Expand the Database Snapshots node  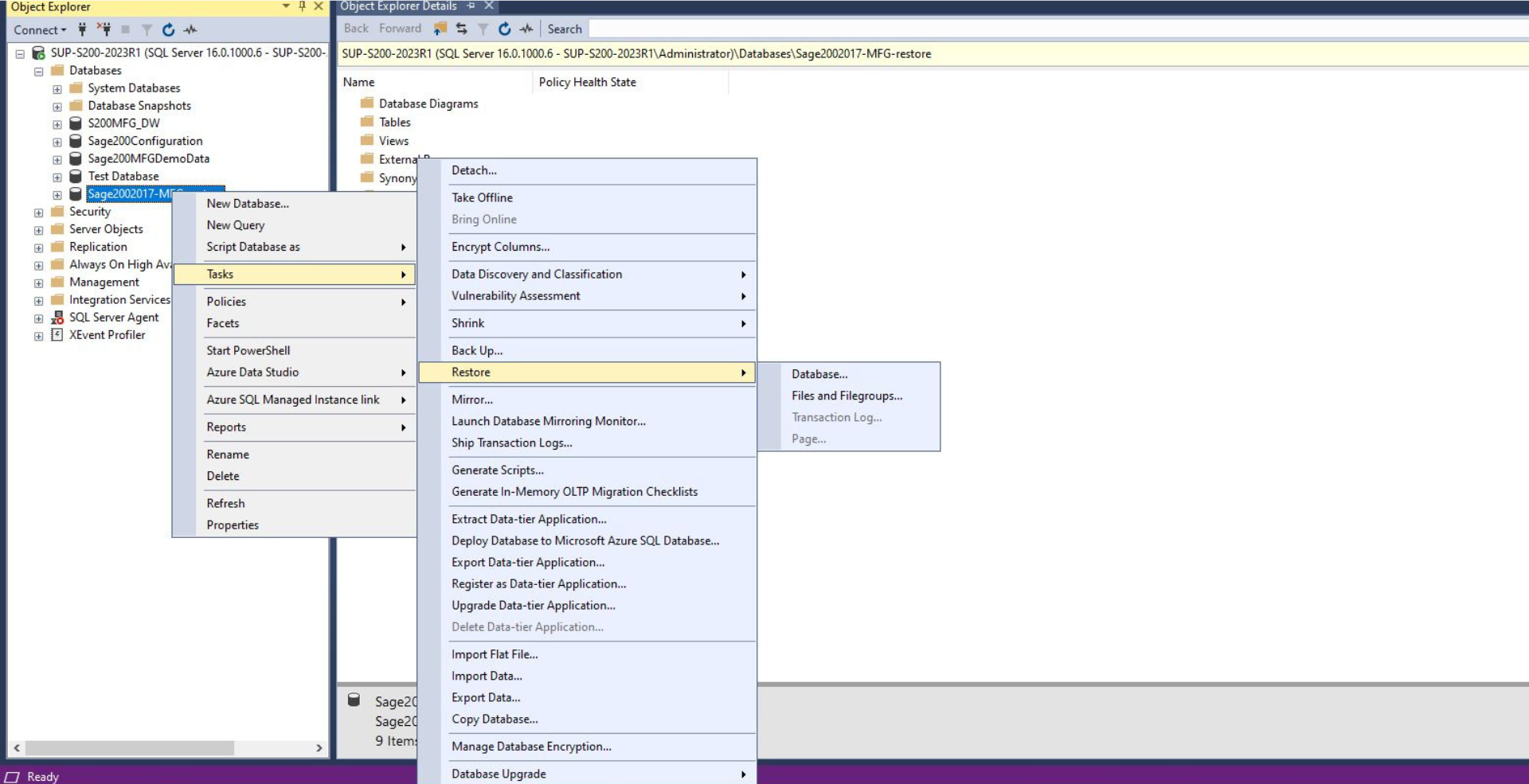click(x=57, y=106)
